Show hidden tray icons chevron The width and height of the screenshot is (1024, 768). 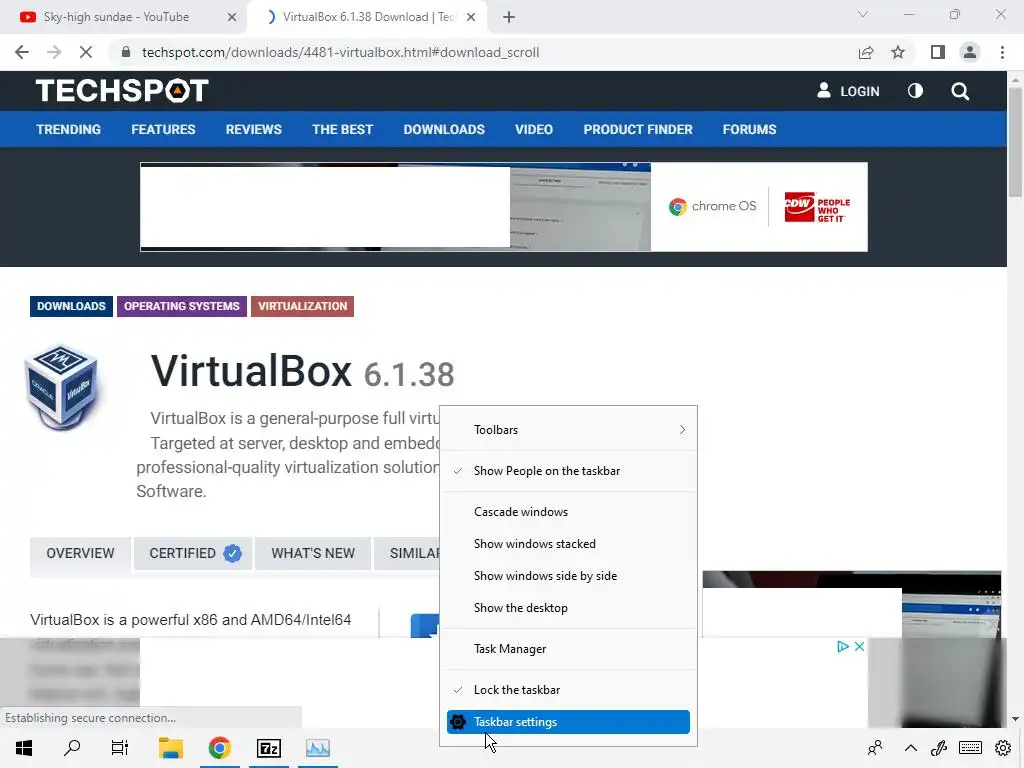pyautogui.click(x=910, y=748)
